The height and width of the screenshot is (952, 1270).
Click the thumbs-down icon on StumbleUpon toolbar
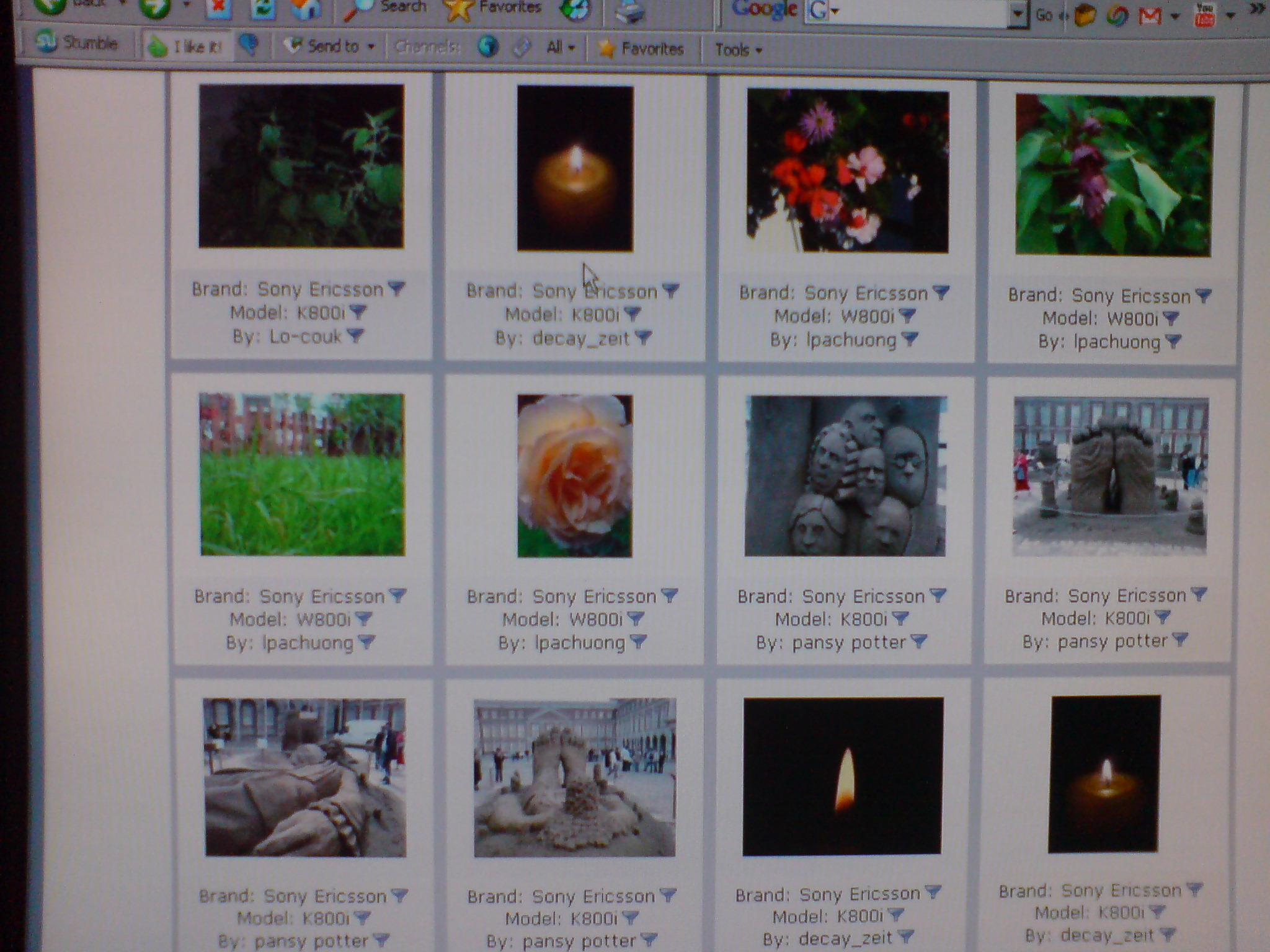click(x=249, y=45)
